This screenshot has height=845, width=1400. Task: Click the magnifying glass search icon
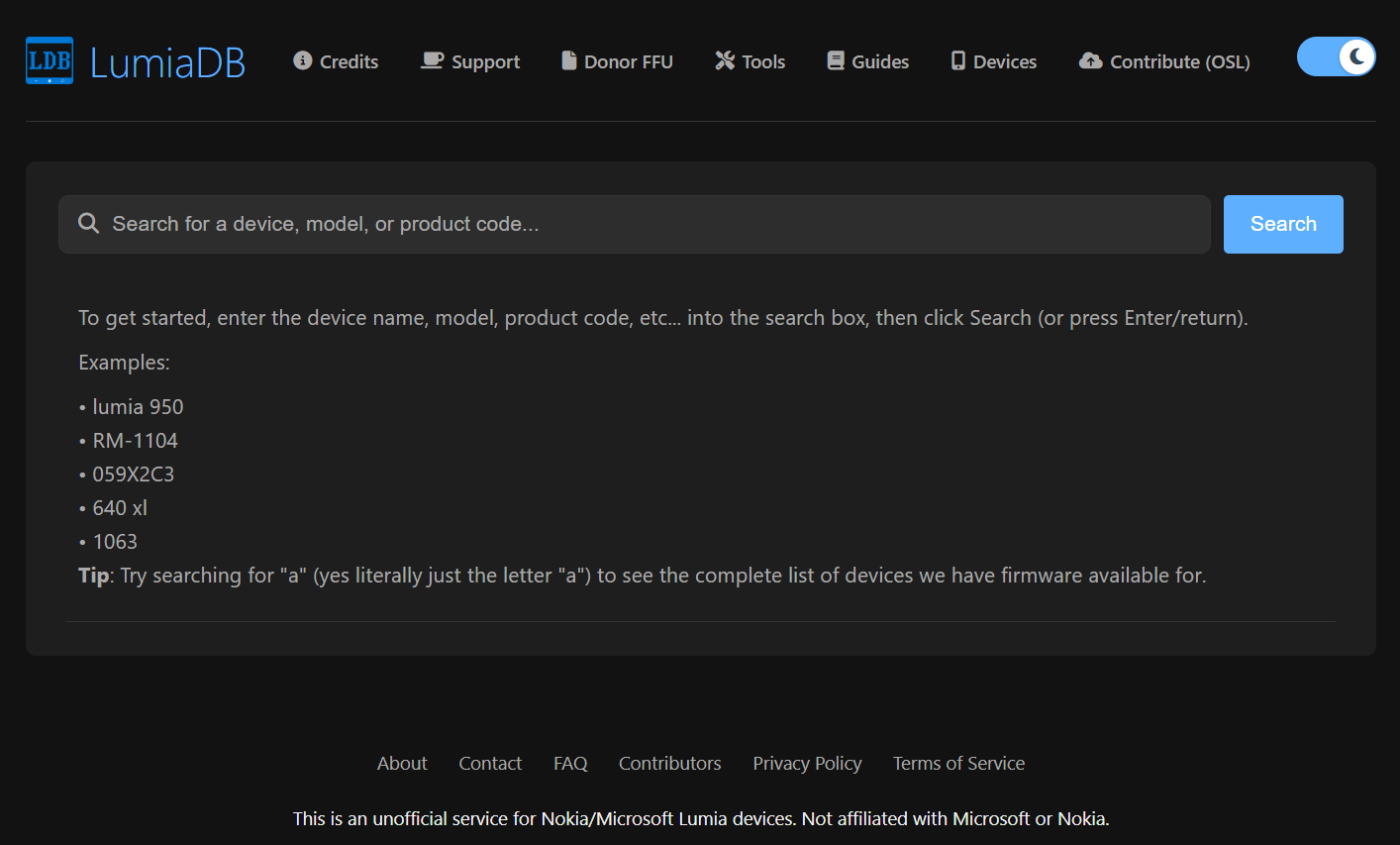[x=89, y=224]
